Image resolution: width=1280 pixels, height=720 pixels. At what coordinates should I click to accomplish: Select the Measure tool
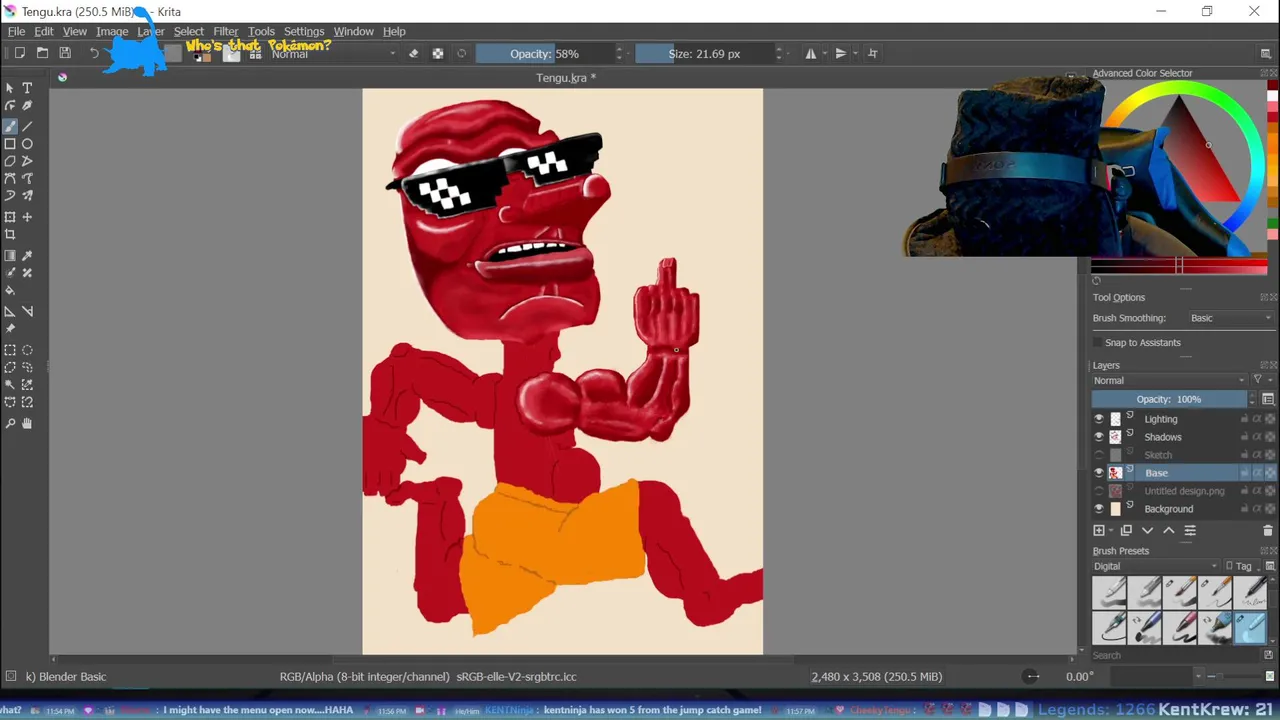27,311
